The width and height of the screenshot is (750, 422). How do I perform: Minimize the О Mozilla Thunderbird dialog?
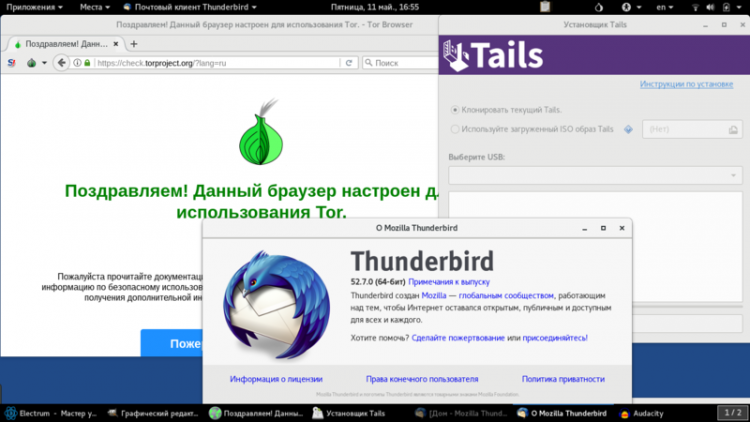[x=585, y=228]
